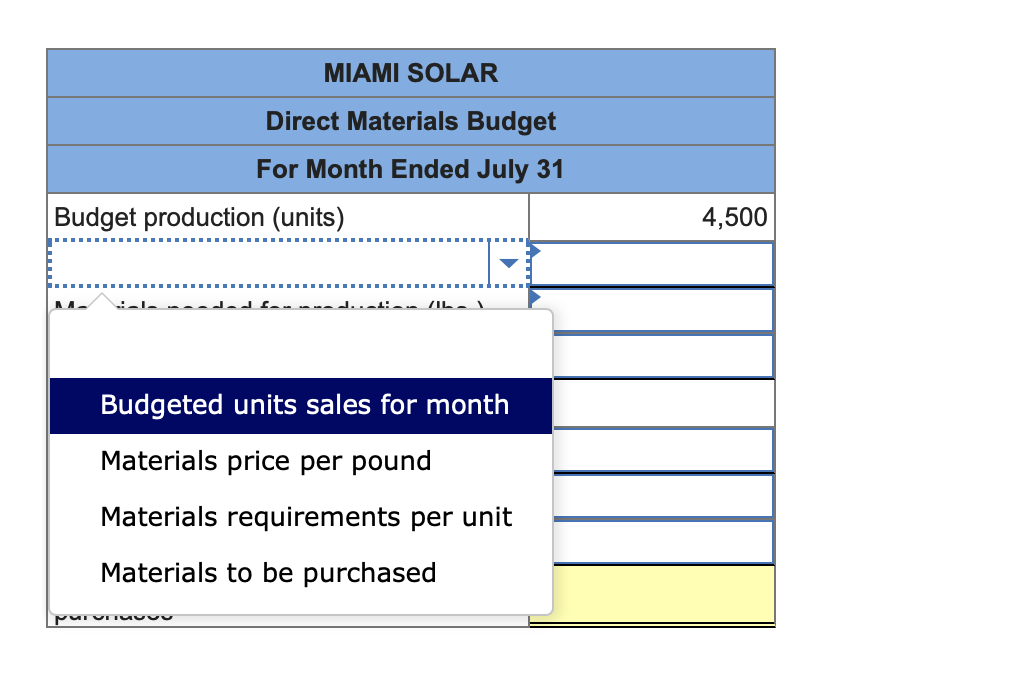1012x688 pixels.
Task: Select "Materials to be purchased" option
Action: coord(268,573)
